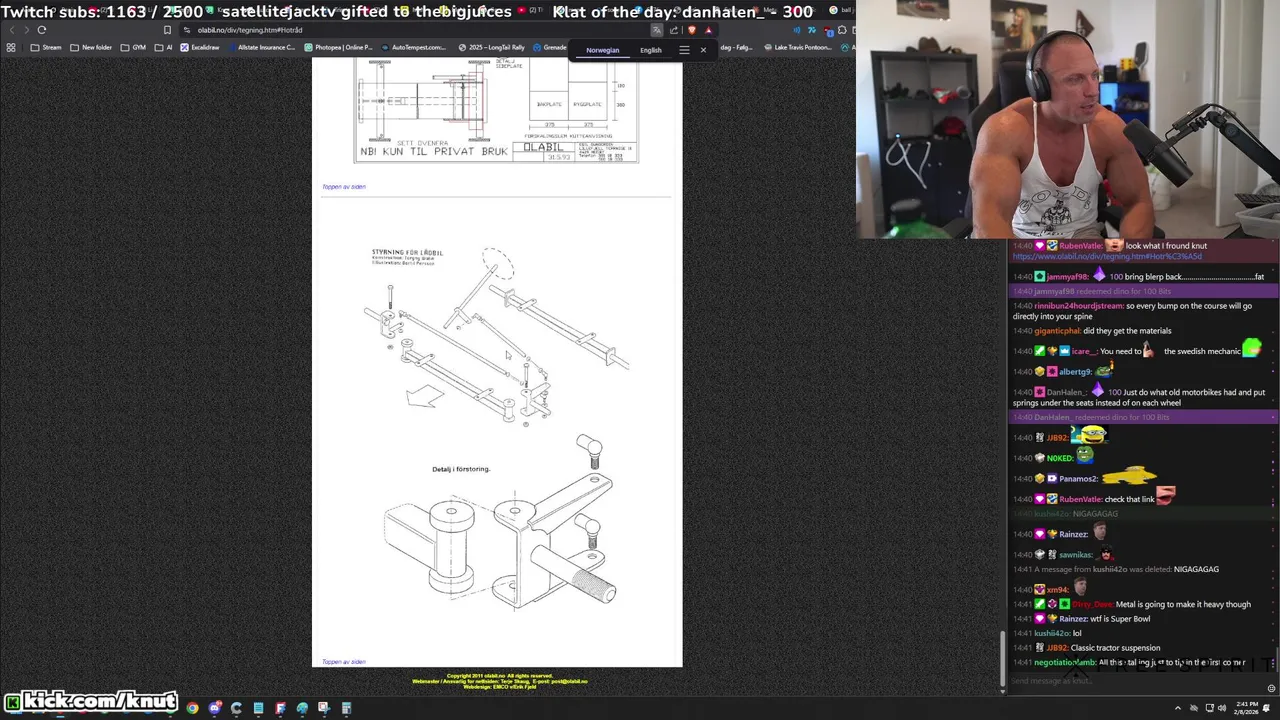The image size is (1280, 720).
Task: Open Notepad icon in taskbar
Action: (258, 708)
